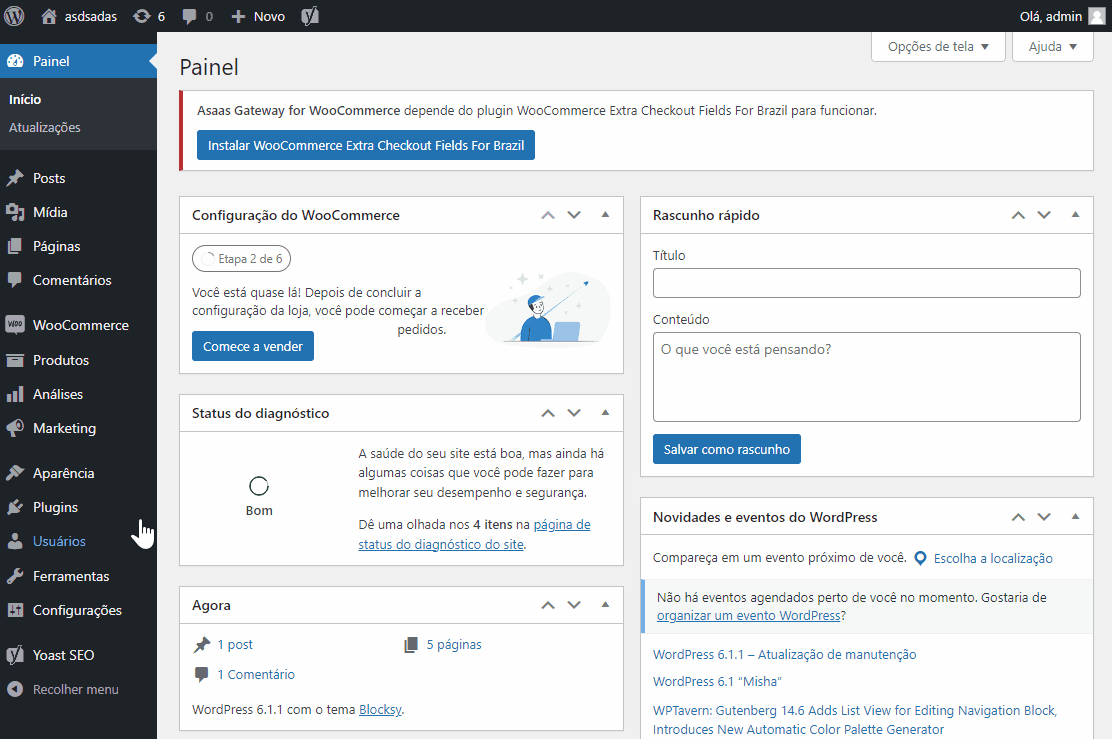The height and width of the screenshot is (739, 1112).
Task: Open the Configurações menu label
Action: click(x=77, y=611)
